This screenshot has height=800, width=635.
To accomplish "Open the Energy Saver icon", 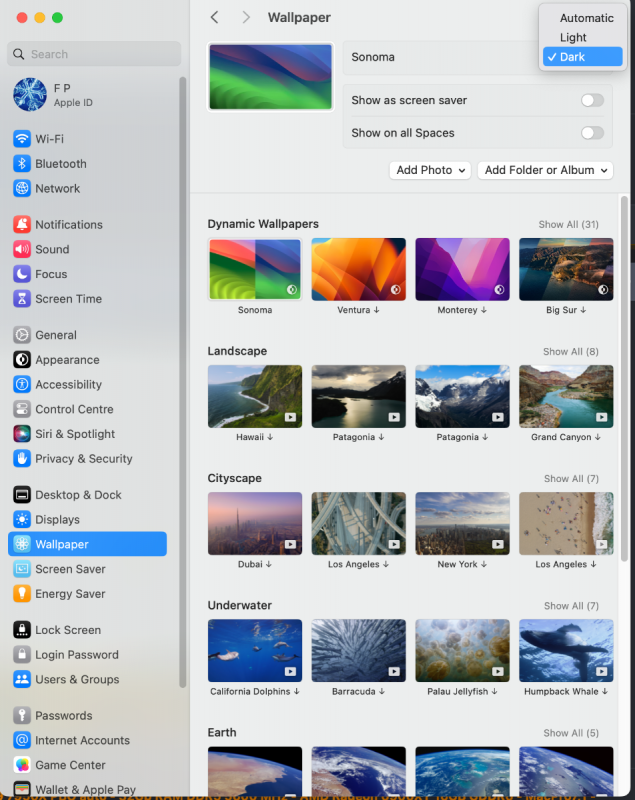I will pos(22,594).
